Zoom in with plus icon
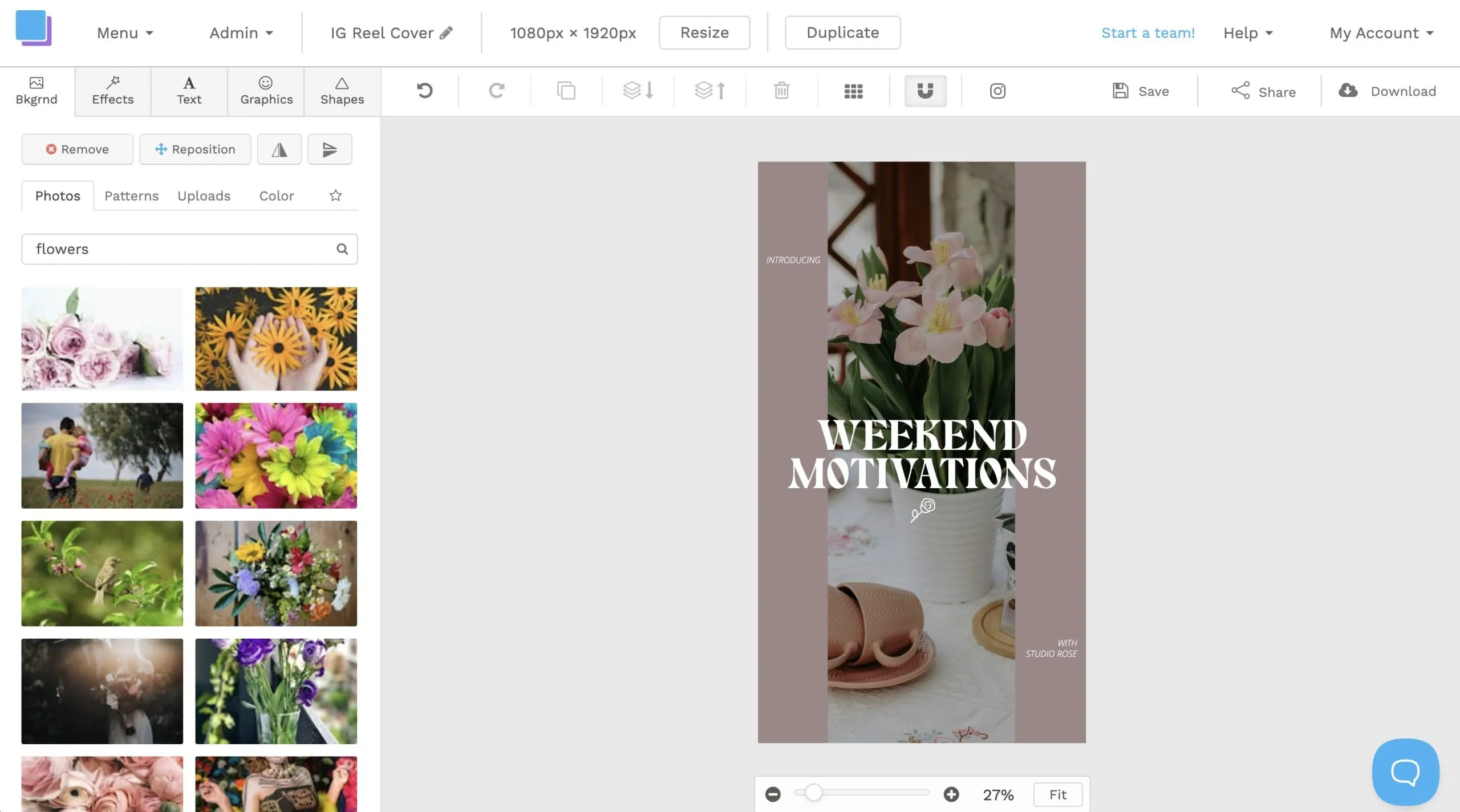This screenshot has width=1460, height=812. pyautogui.click(x=951, y=794)
